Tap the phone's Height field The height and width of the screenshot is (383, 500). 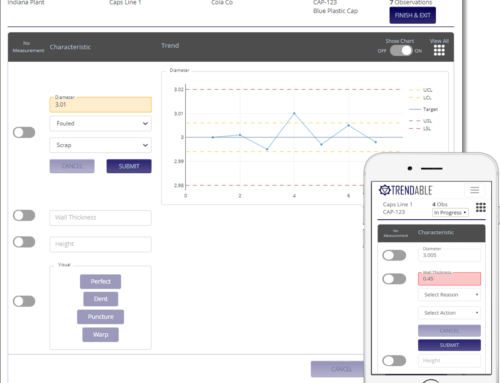pos(449,361)
